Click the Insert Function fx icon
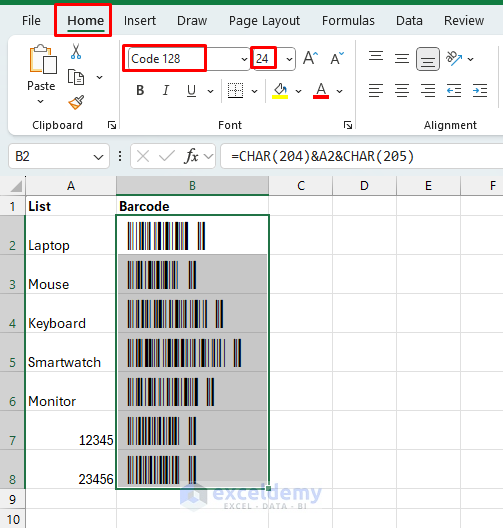 click(x=191, y=156)
